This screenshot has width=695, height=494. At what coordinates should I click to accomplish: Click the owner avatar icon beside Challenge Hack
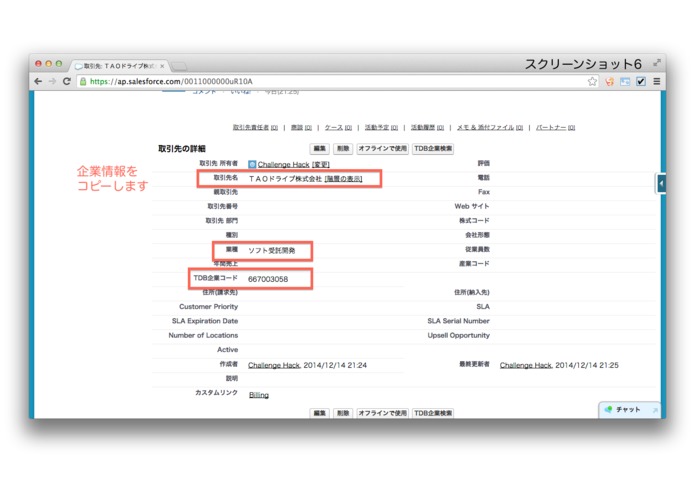pyautogui.click(x=252, y=164)
